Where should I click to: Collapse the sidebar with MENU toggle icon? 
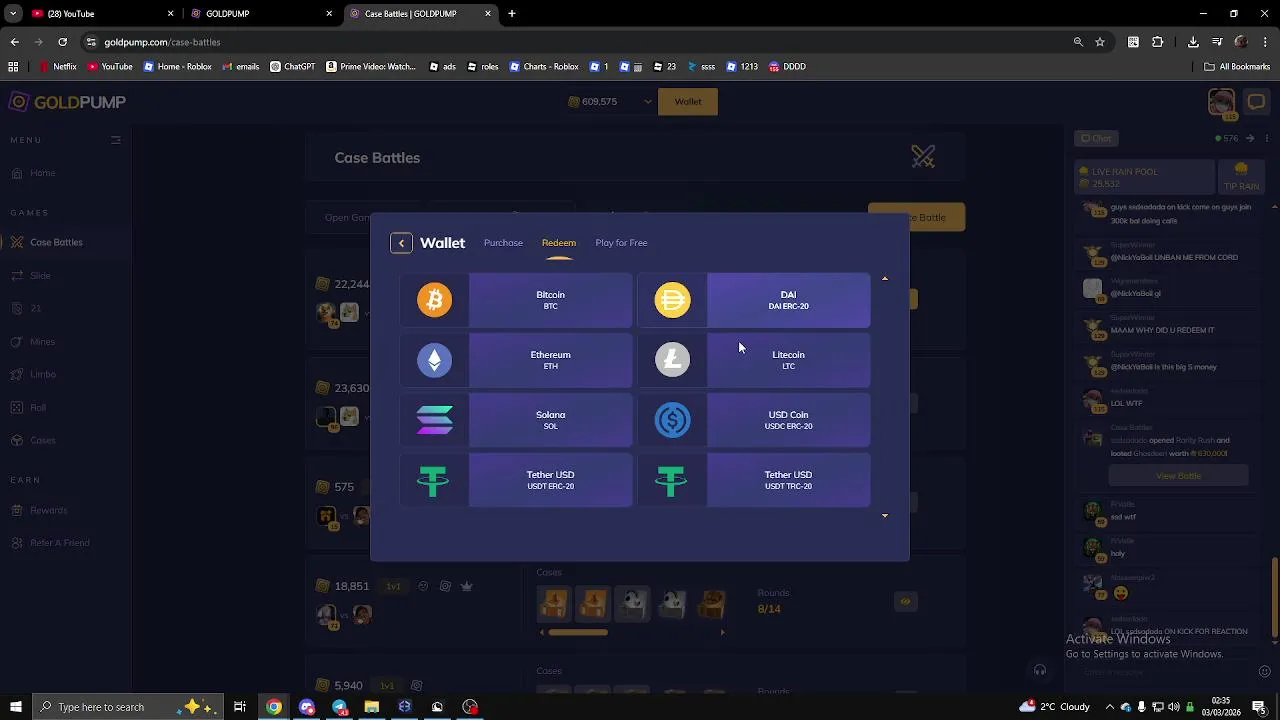(116, 140)
